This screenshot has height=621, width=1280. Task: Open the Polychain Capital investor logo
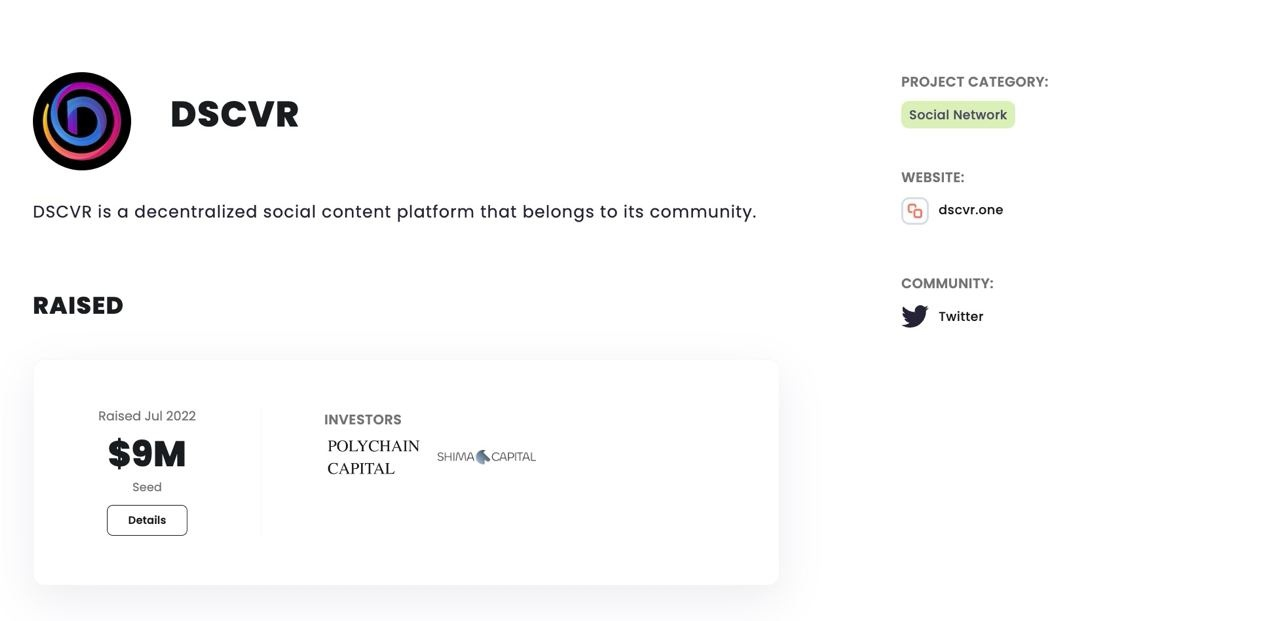click(x=373, y=457)
